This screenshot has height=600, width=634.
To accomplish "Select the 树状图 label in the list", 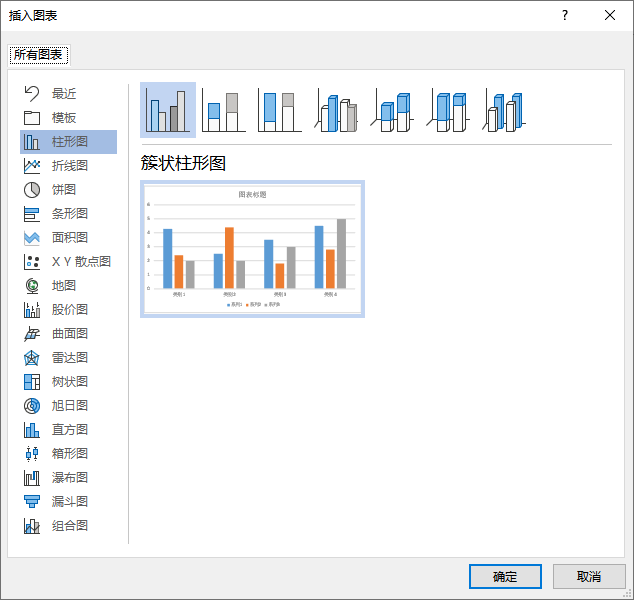I will (x=70, y=382).
